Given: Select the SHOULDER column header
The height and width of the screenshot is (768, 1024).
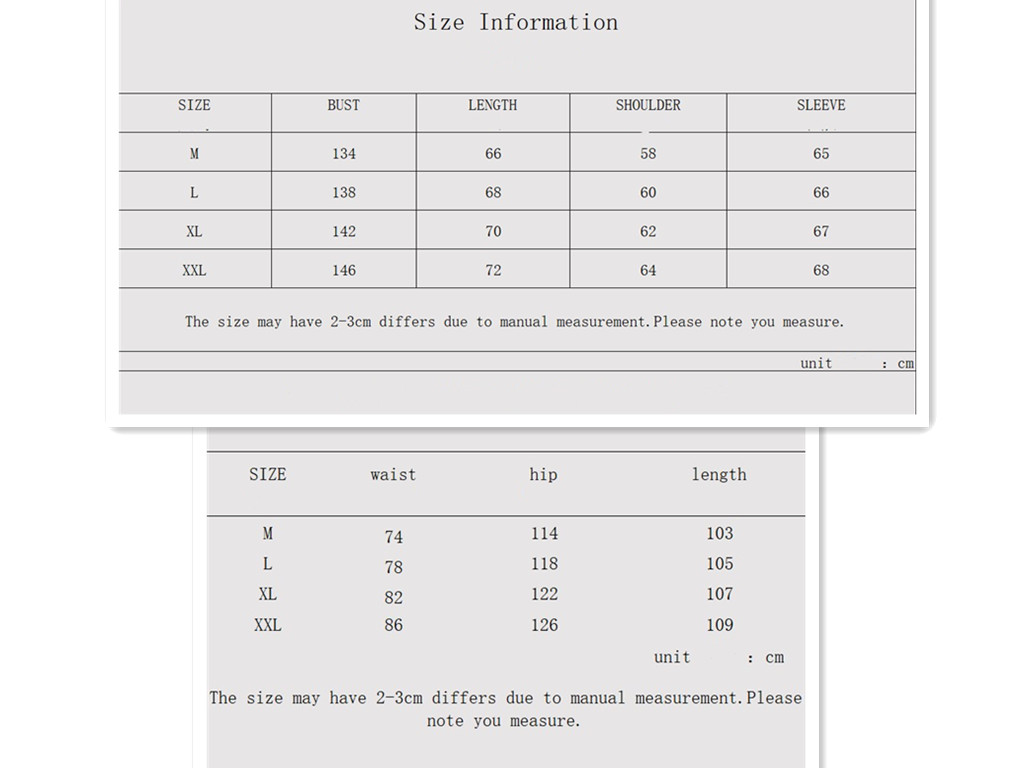Looking at the screenshot, I should click(648, 105).
